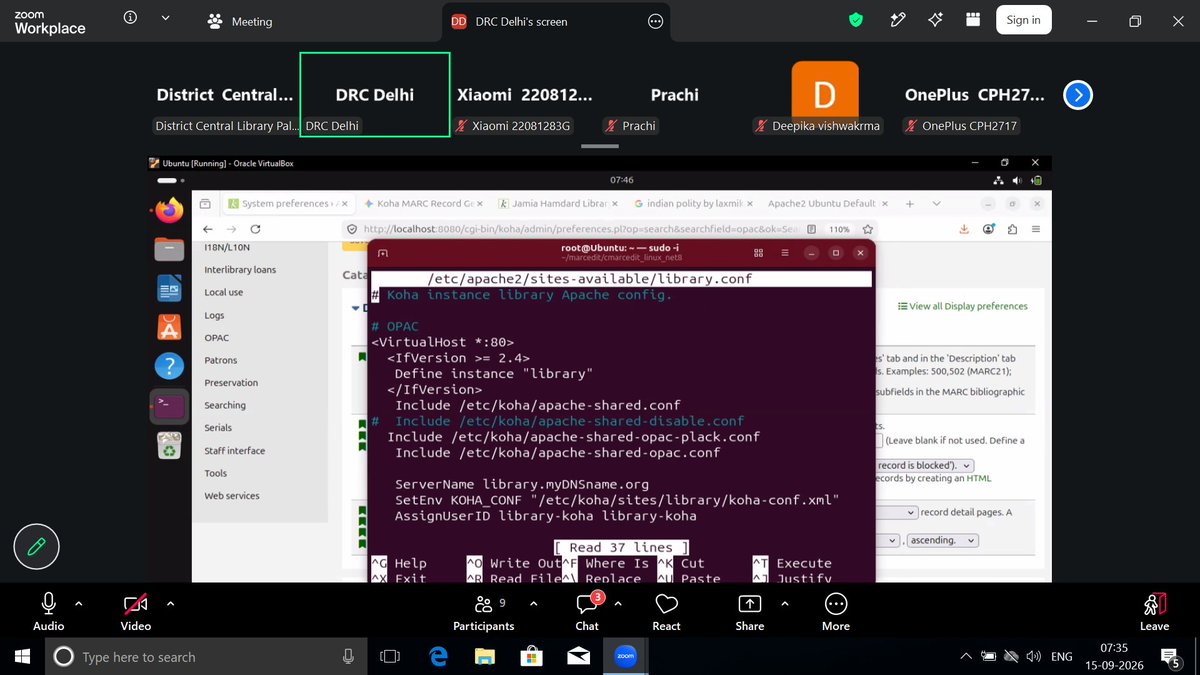The height and width of the screenshot is (675, 1200).
Task: Change the Zoom view layout
Action: coord(973,20)
